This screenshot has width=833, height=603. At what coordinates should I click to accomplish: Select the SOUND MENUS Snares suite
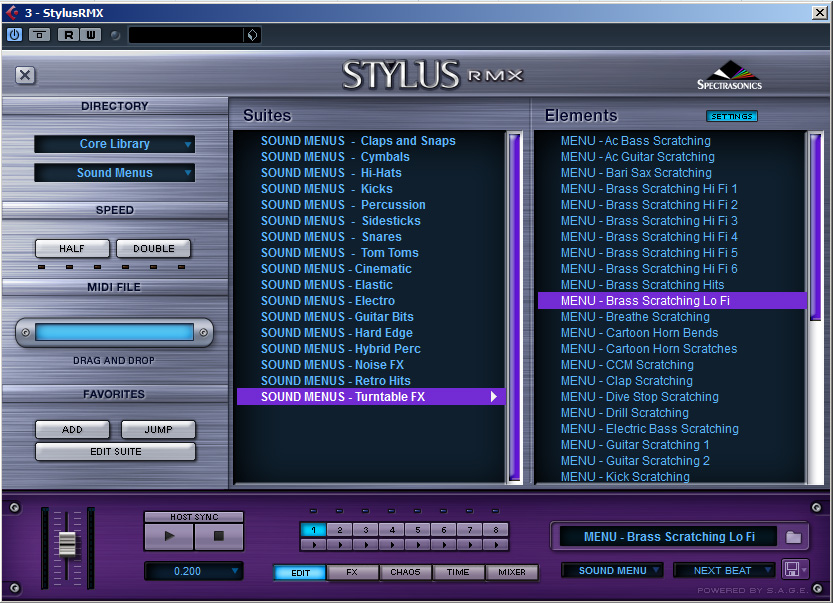[x=370, y=237]
